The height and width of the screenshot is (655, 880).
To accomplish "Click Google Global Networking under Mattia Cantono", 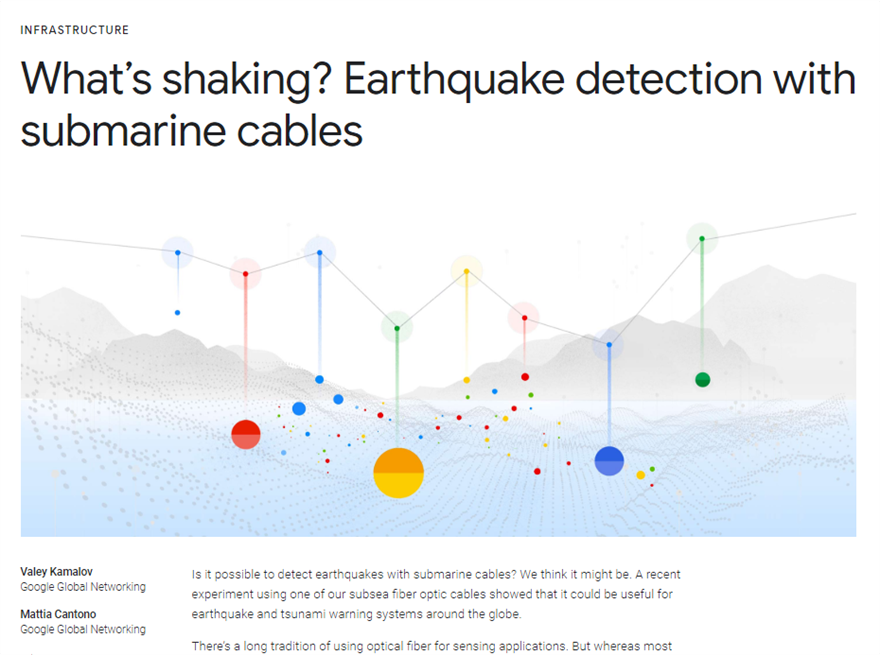I will (83, 630).
